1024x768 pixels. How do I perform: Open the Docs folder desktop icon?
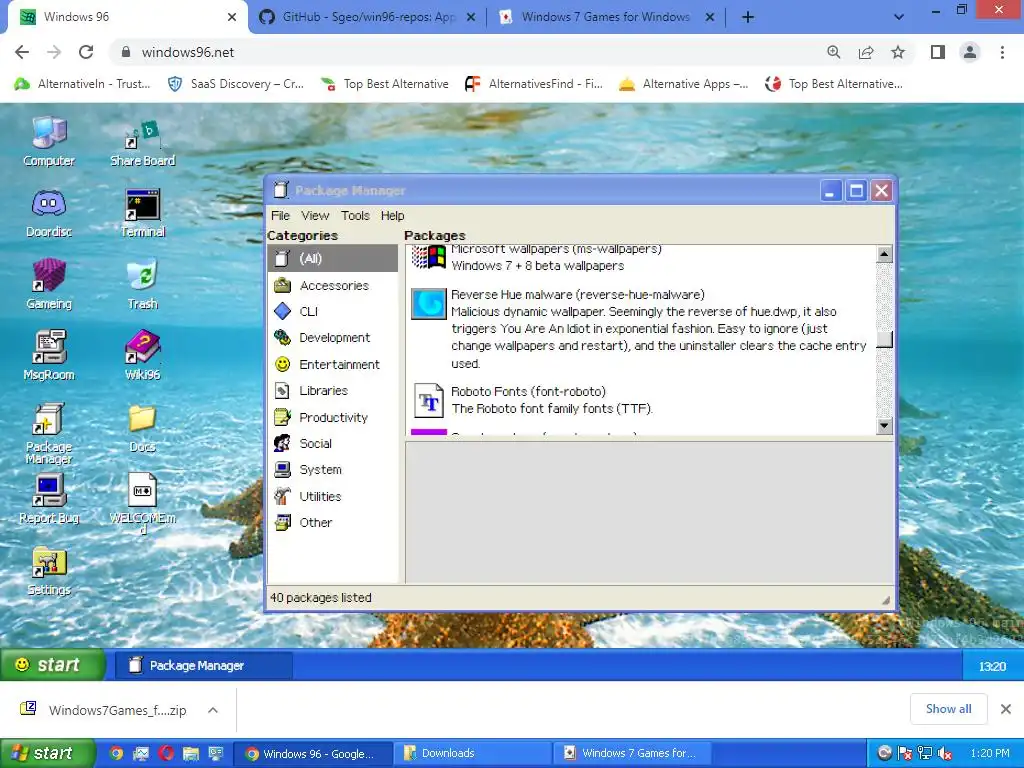(x=142, y=428)
